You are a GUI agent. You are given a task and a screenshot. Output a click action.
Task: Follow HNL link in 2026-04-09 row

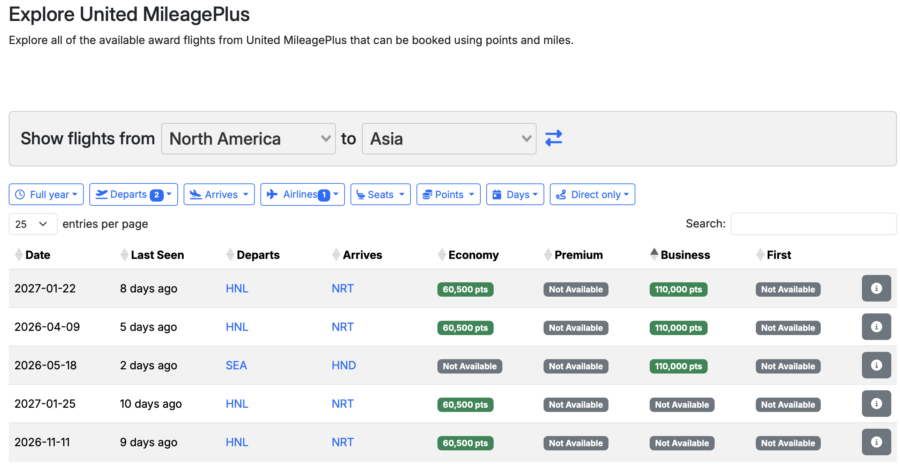coord(237,327)
